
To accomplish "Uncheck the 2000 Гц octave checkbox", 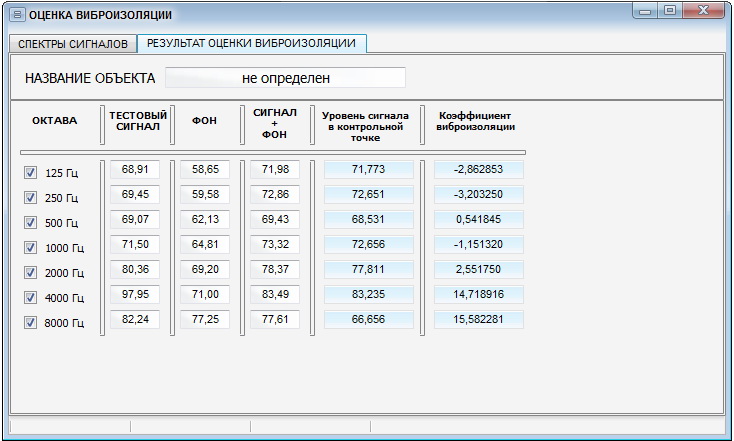I will (30, 272).
